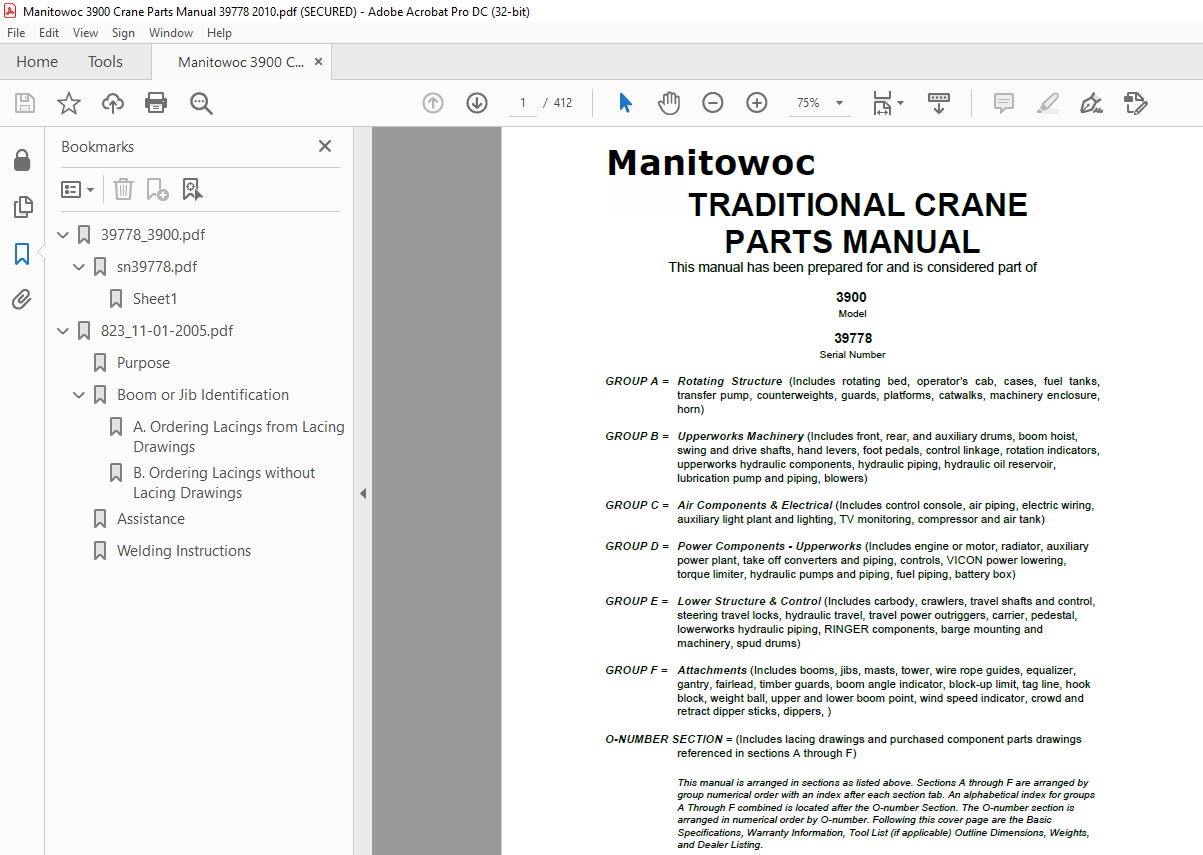Open the bookmarks options dropdown menu
The width and height of the screenshot is (1203, 855).
tap(78, 189)
